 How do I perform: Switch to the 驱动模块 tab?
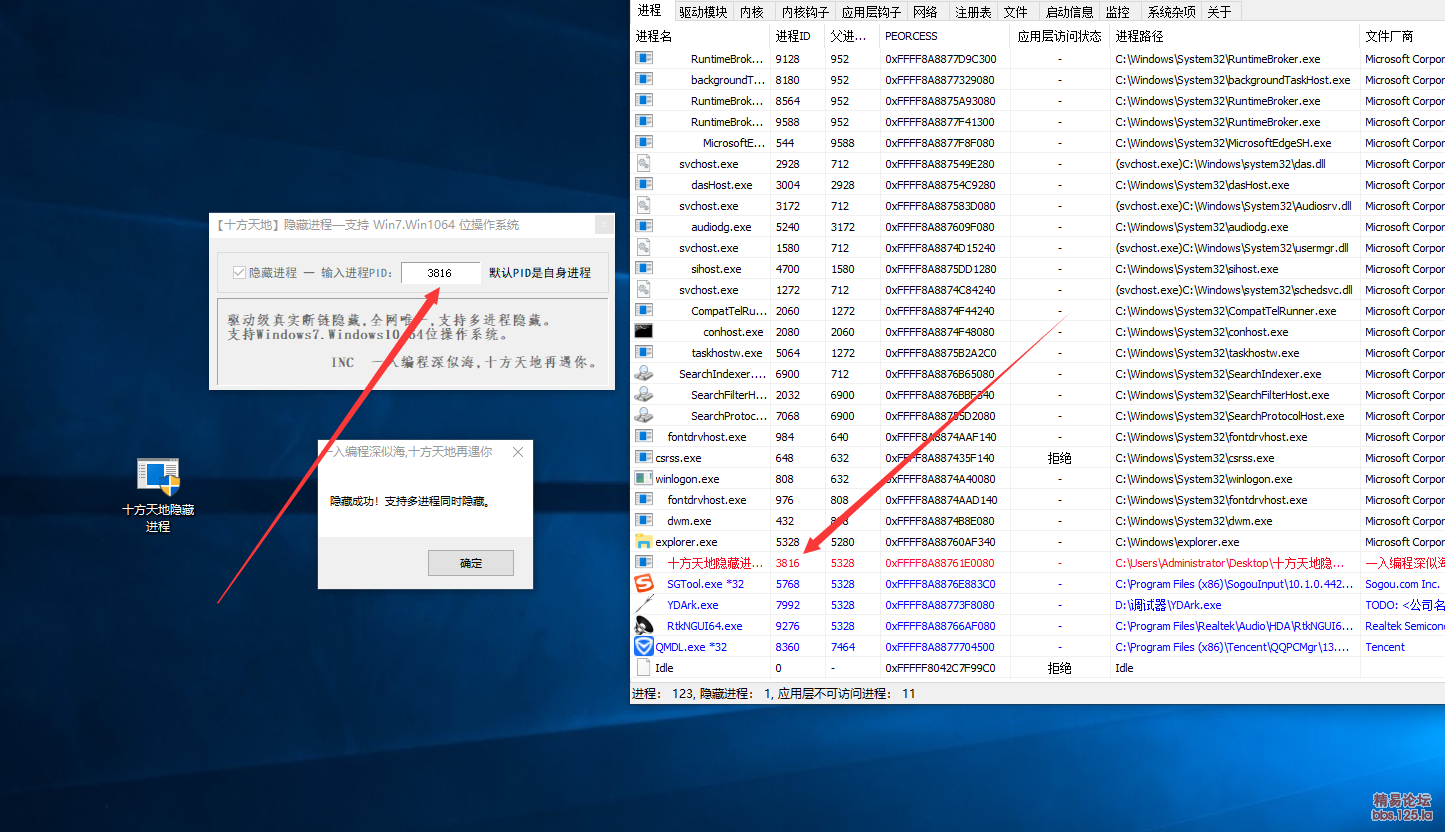(703, 12)
